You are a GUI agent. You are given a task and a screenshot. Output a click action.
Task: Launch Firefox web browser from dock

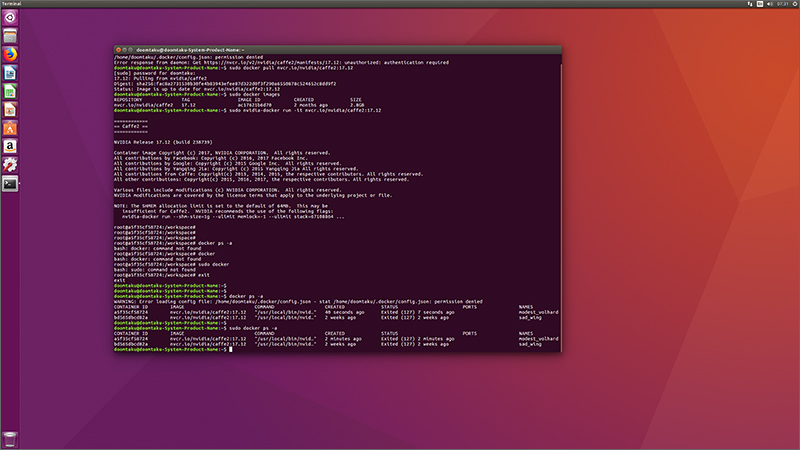click(10, 55)
